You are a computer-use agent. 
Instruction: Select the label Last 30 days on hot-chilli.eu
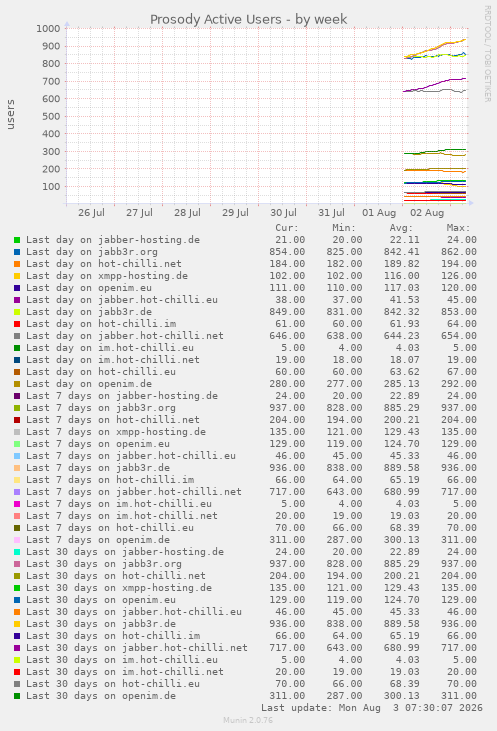click(113, 684)
